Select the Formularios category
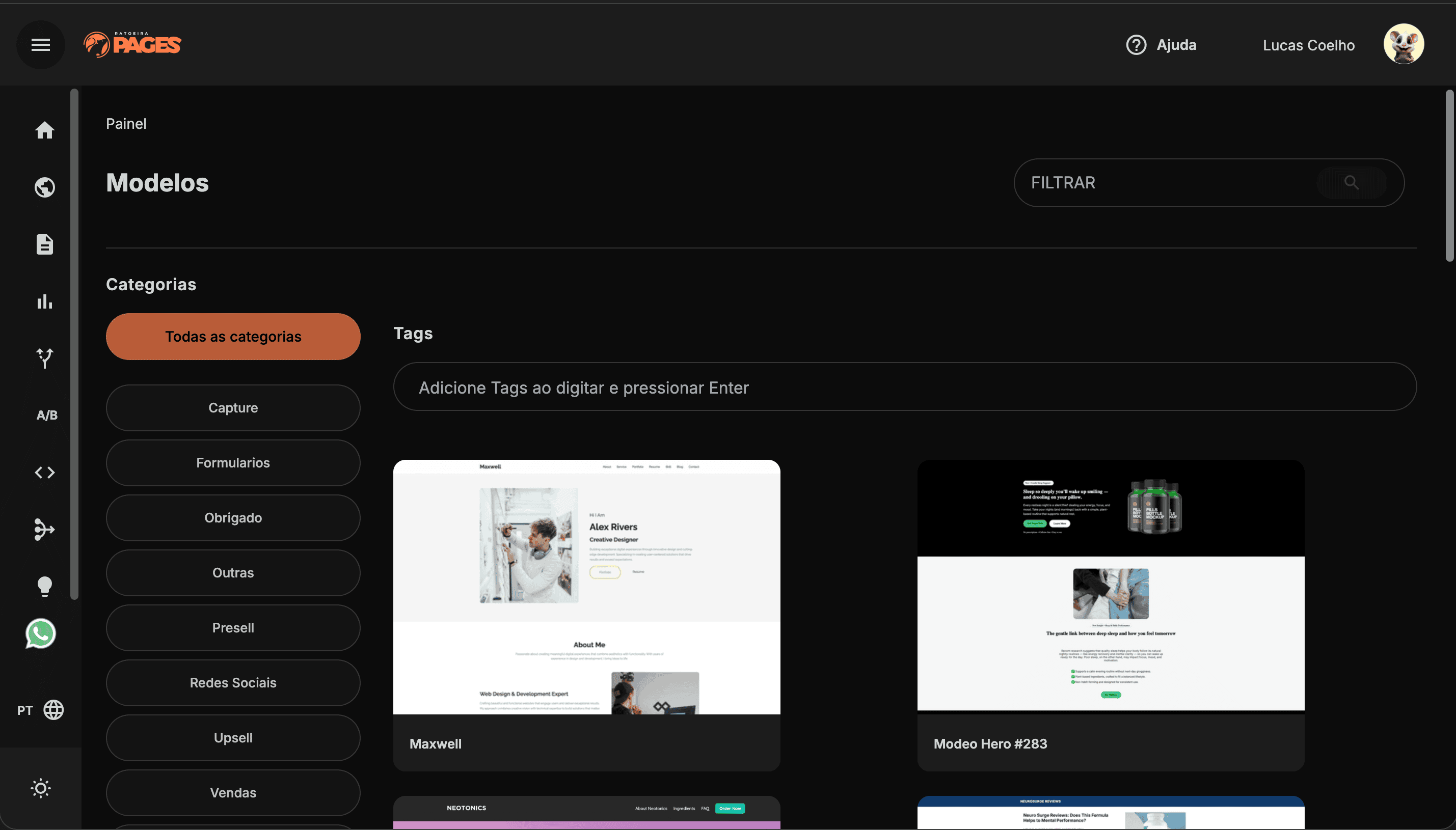This screenshot has height=830, width=1456. tap(233, 462)
